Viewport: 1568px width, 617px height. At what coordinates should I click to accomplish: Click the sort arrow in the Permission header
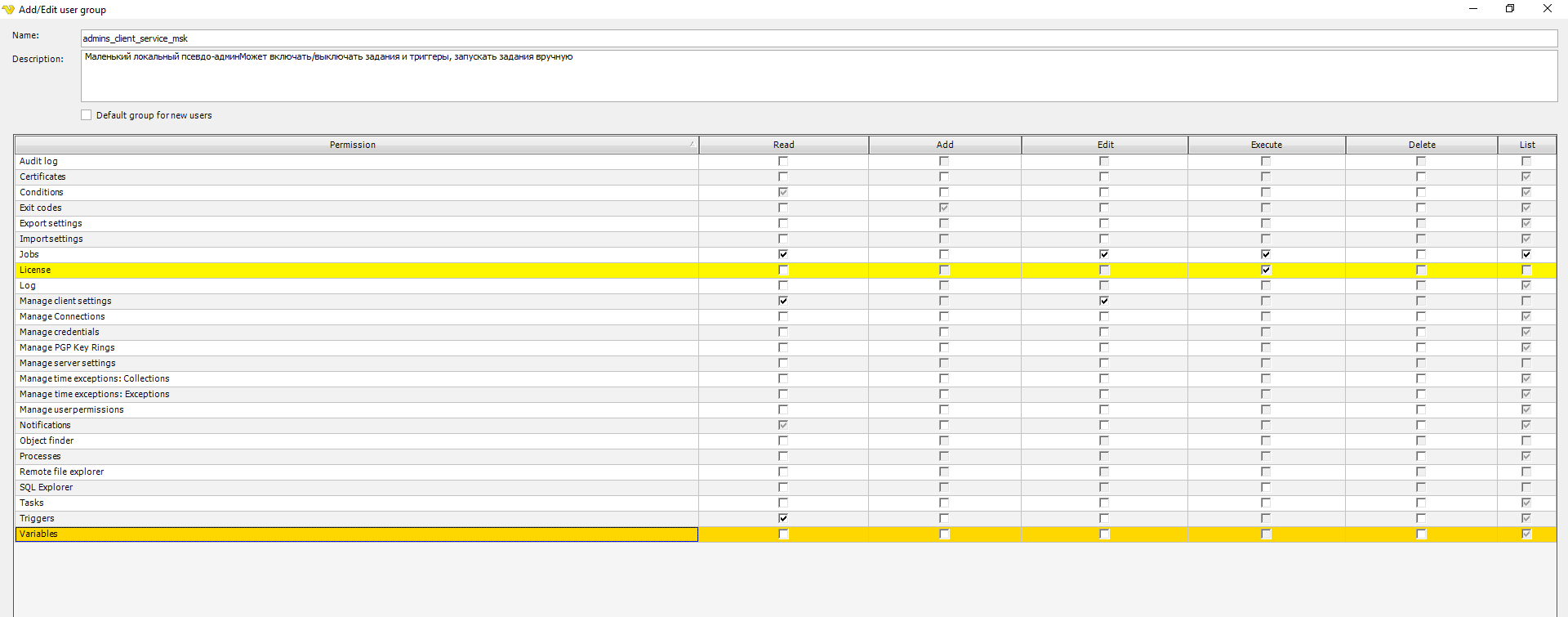pyautogui.click(x=691, y=145)
